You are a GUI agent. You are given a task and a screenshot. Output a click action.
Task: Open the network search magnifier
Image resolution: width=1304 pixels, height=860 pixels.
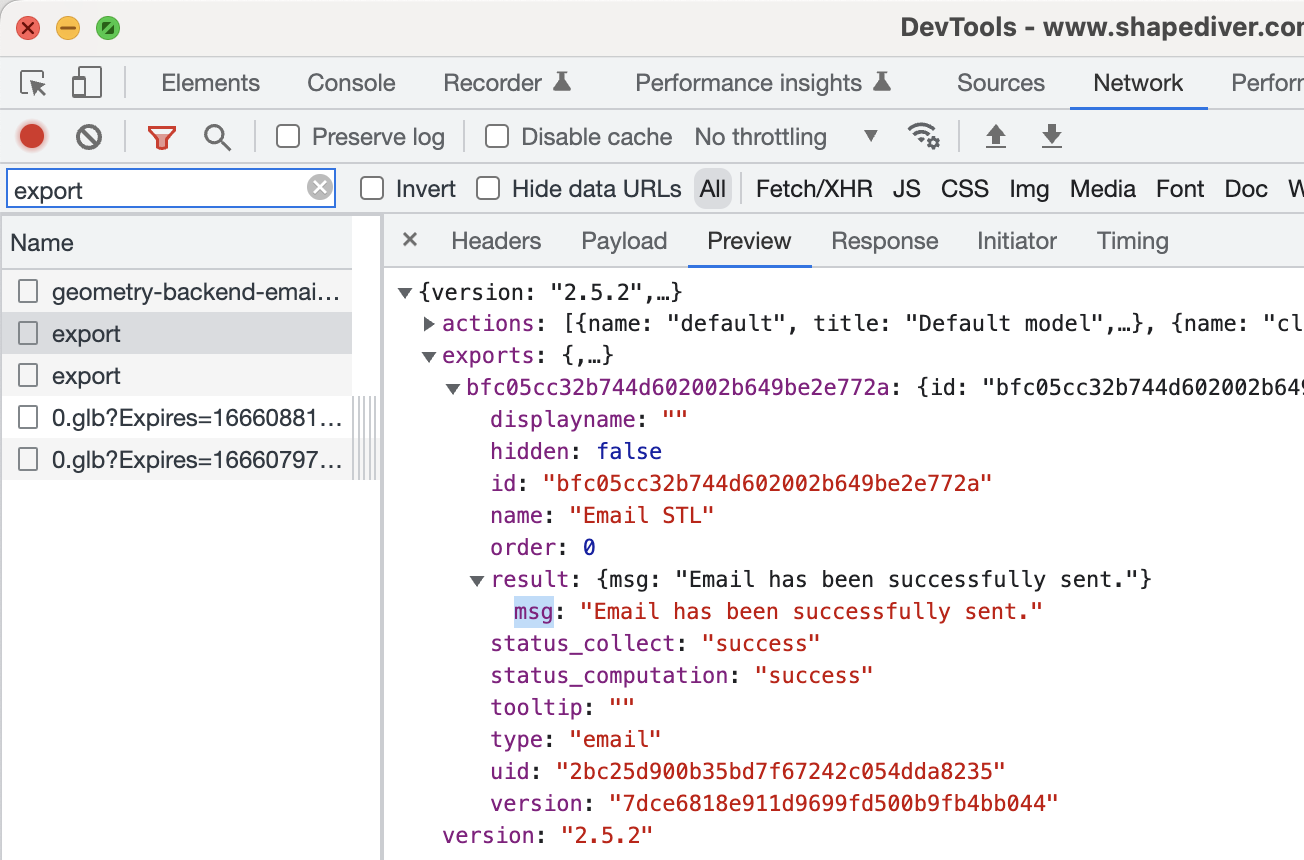[x=217, y=137]
